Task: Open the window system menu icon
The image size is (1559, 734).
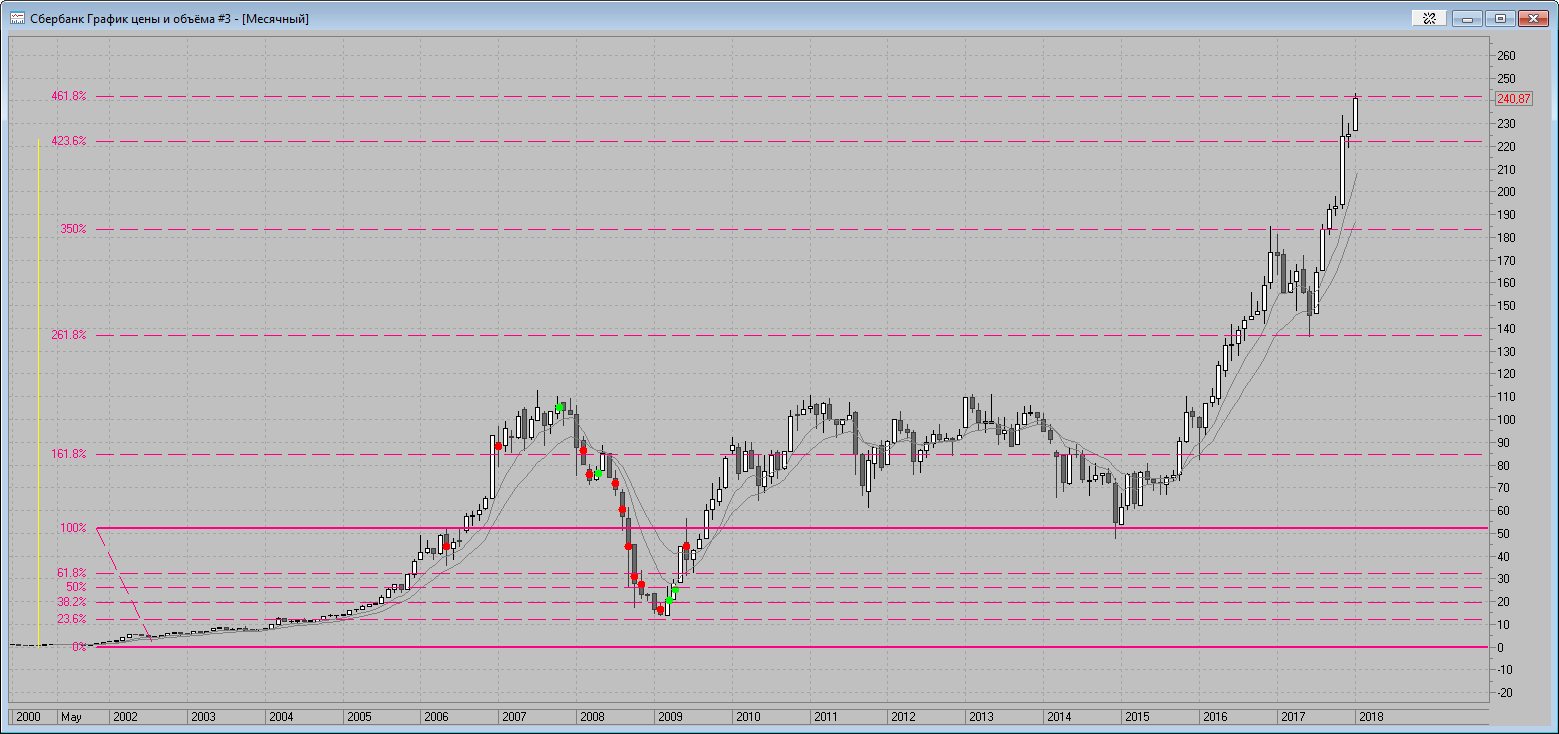Action: [17, 18]
